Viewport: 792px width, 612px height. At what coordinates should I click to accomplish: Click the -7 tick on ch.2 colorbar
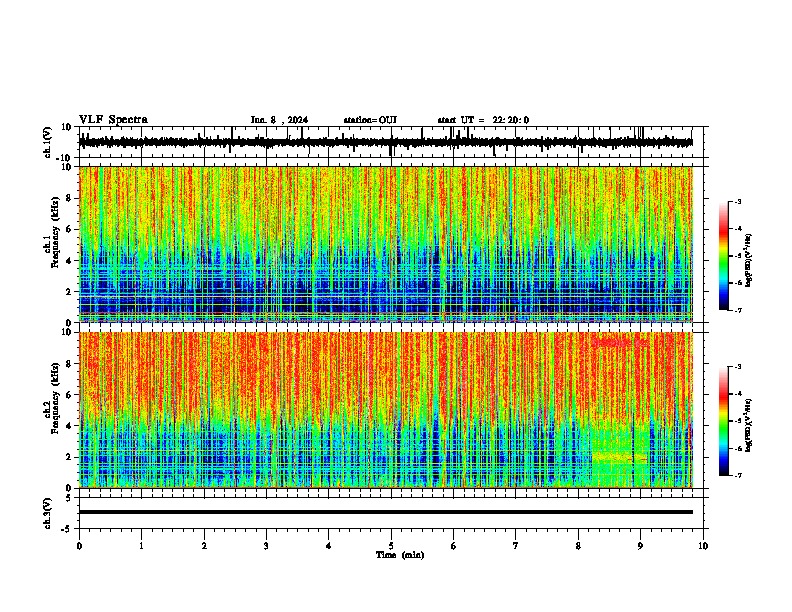[737, 475]
